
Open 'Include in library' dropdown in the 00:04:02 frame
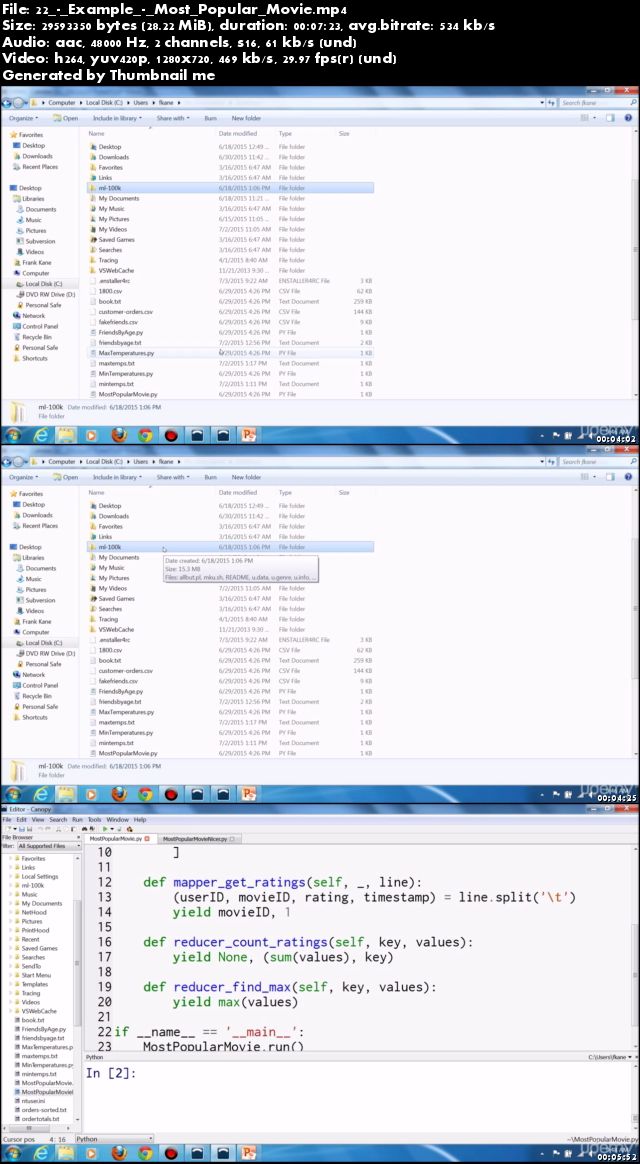(x=117, y=118)
